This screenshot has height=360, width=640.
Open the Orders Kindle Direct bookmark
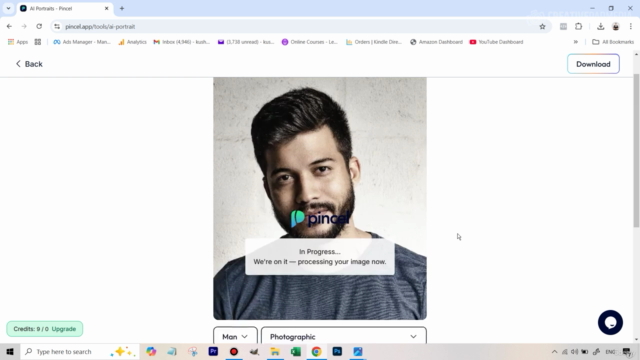pyautogui.click(x=374, y=42)
